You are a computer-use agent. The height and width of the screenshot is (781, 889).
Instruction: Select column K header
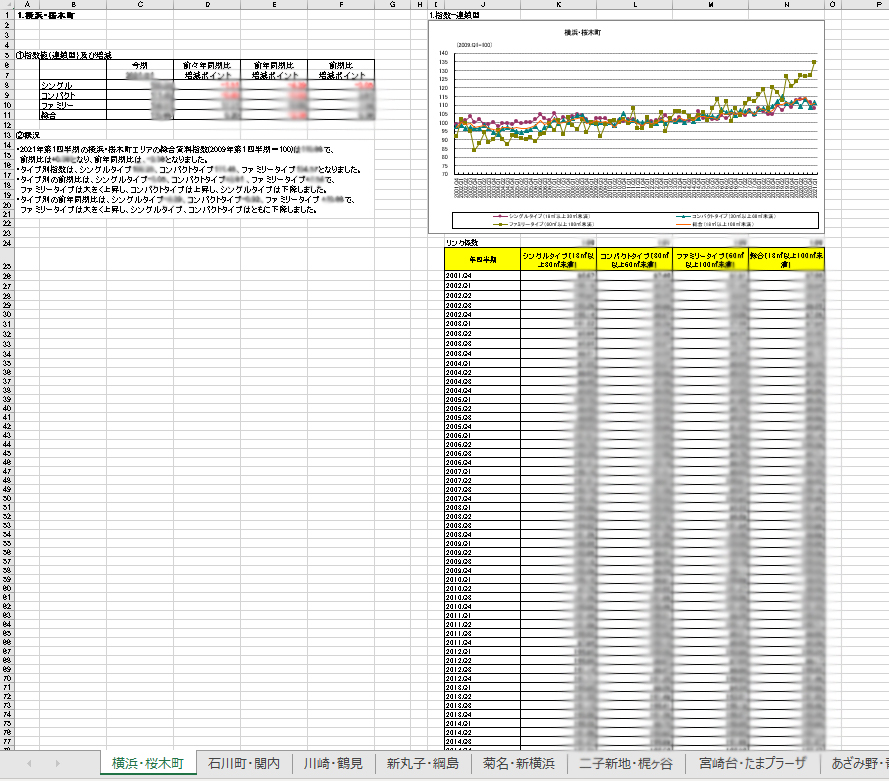[x=558, y=4]
